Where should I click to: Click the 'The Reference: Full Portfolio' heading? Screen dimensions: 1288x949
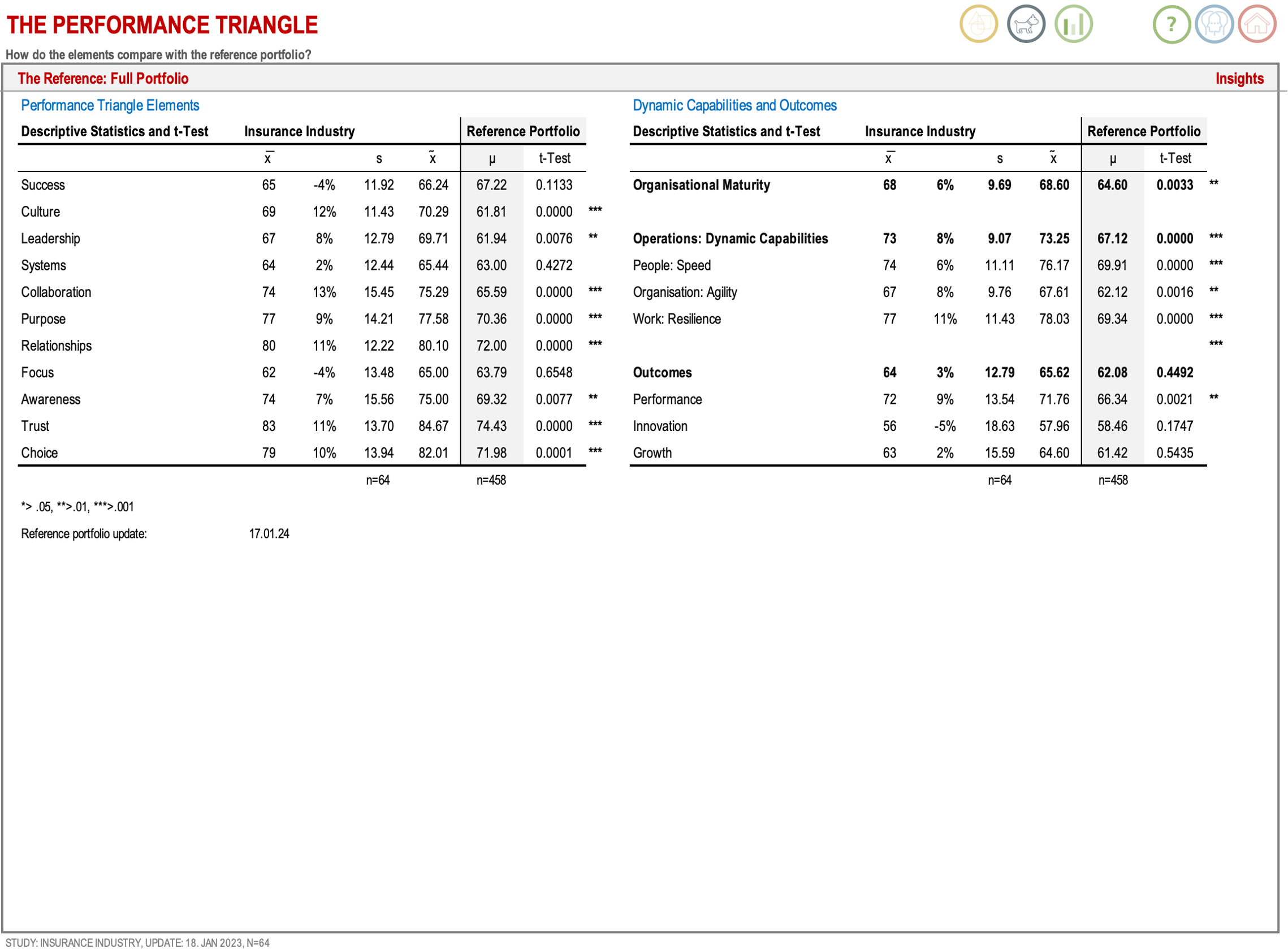pyautogui.click(x=103, y=79)
